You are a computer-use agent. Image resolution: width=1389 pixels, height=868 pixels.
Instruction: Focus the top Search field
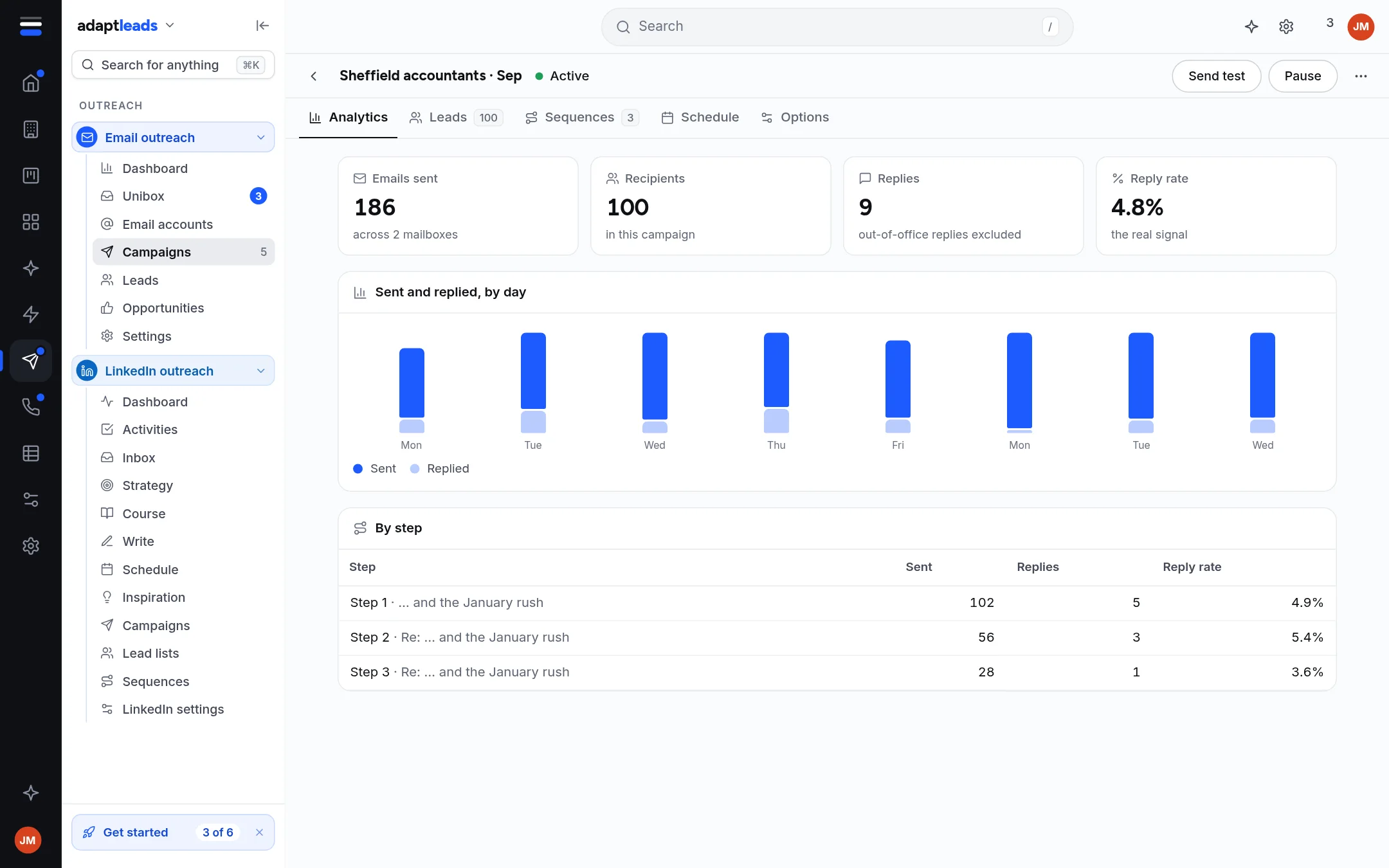click(837, 26)
